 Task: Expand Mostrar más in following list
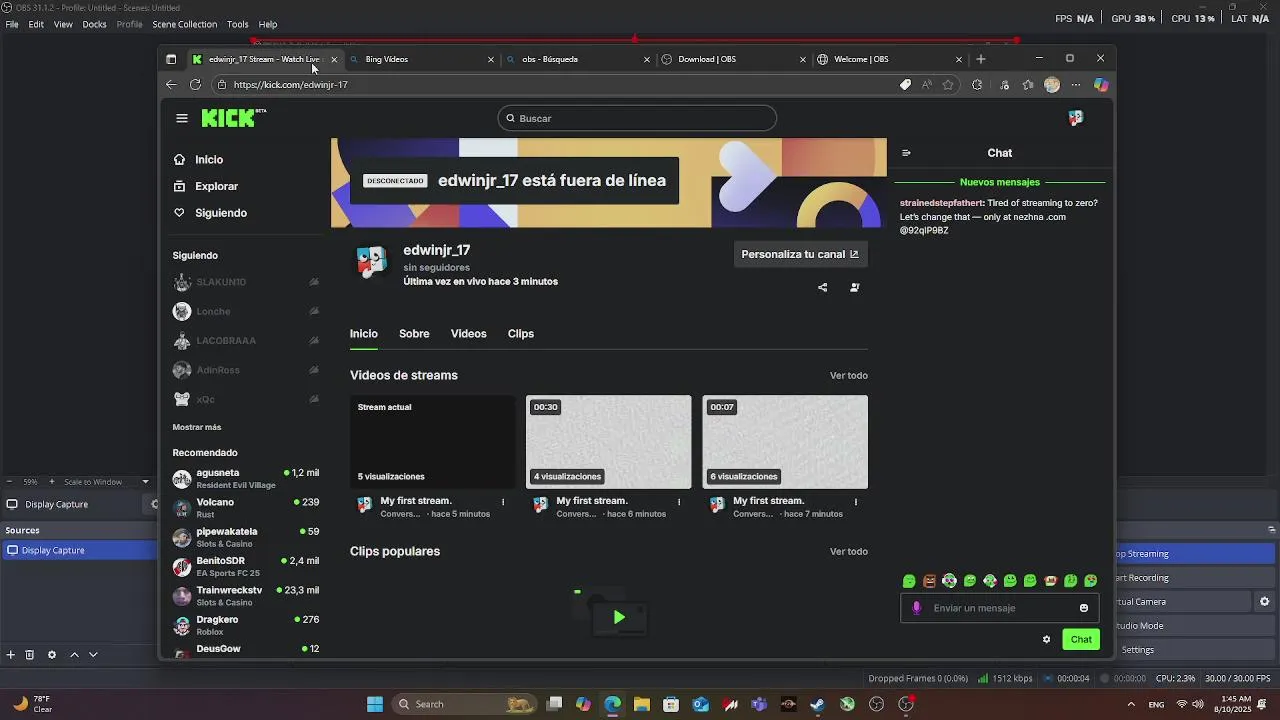pos(197,427)
